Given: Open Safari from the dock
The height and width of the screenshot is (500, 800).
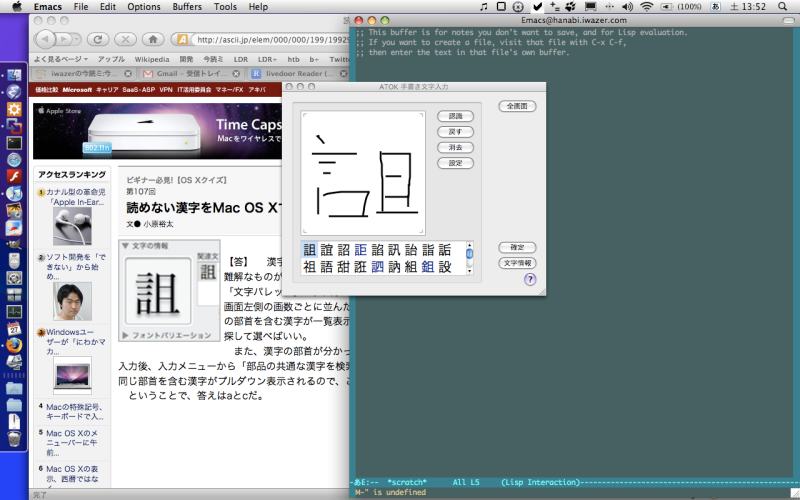Looking at the screenshot, I should point(14,160).
